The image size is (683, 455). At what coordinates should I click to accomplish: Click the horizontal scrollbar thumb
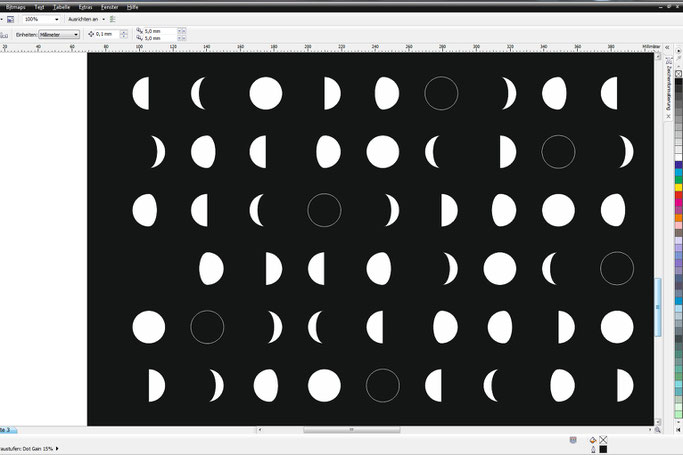pos(352,430)
